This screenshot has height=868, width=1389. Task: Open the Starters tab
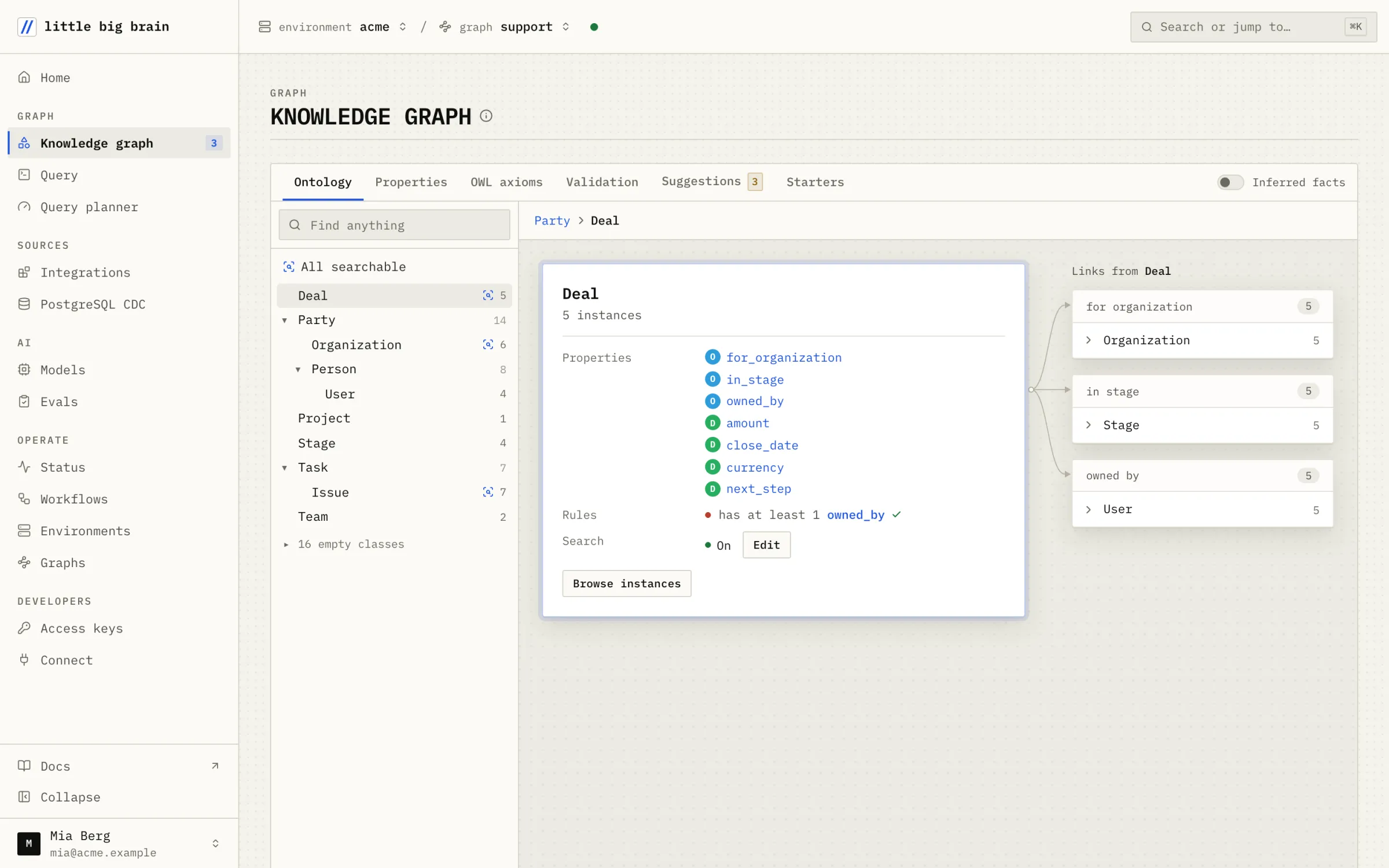(815, 182)
